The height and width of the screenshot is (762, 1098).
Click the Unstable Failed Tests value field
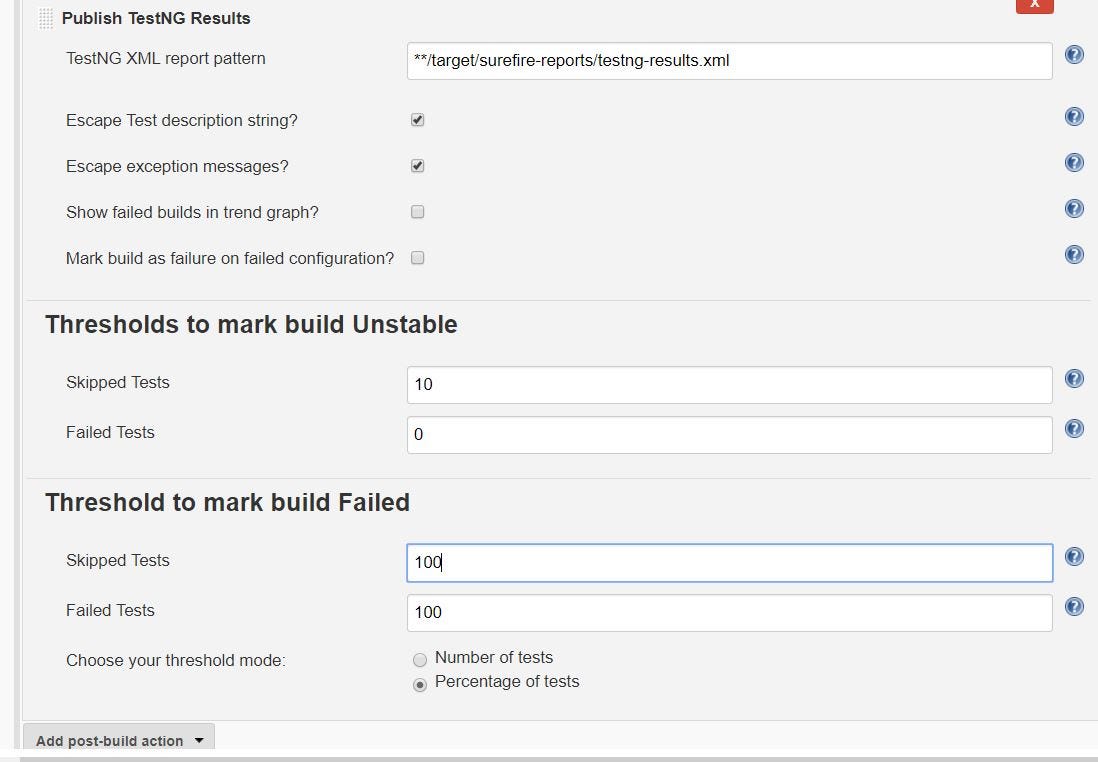[x=729, y=435]
